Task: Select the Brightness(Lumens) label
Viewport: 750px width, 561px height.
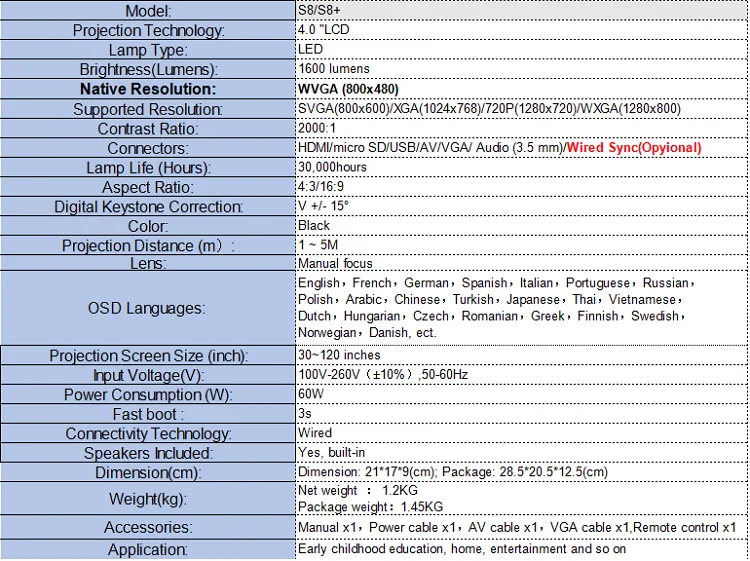Action: [148, 69]
